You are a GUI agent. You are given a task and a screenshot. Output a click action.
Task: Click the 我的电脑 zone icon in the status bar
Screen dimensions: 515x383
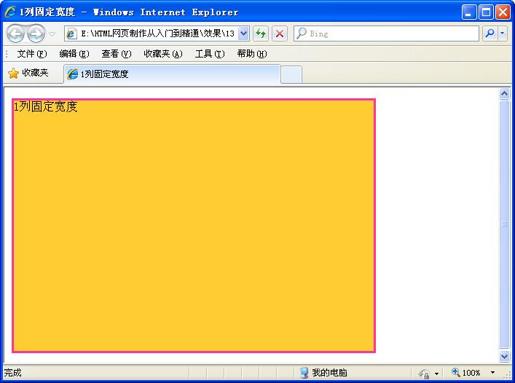click(x=304, y=373)
